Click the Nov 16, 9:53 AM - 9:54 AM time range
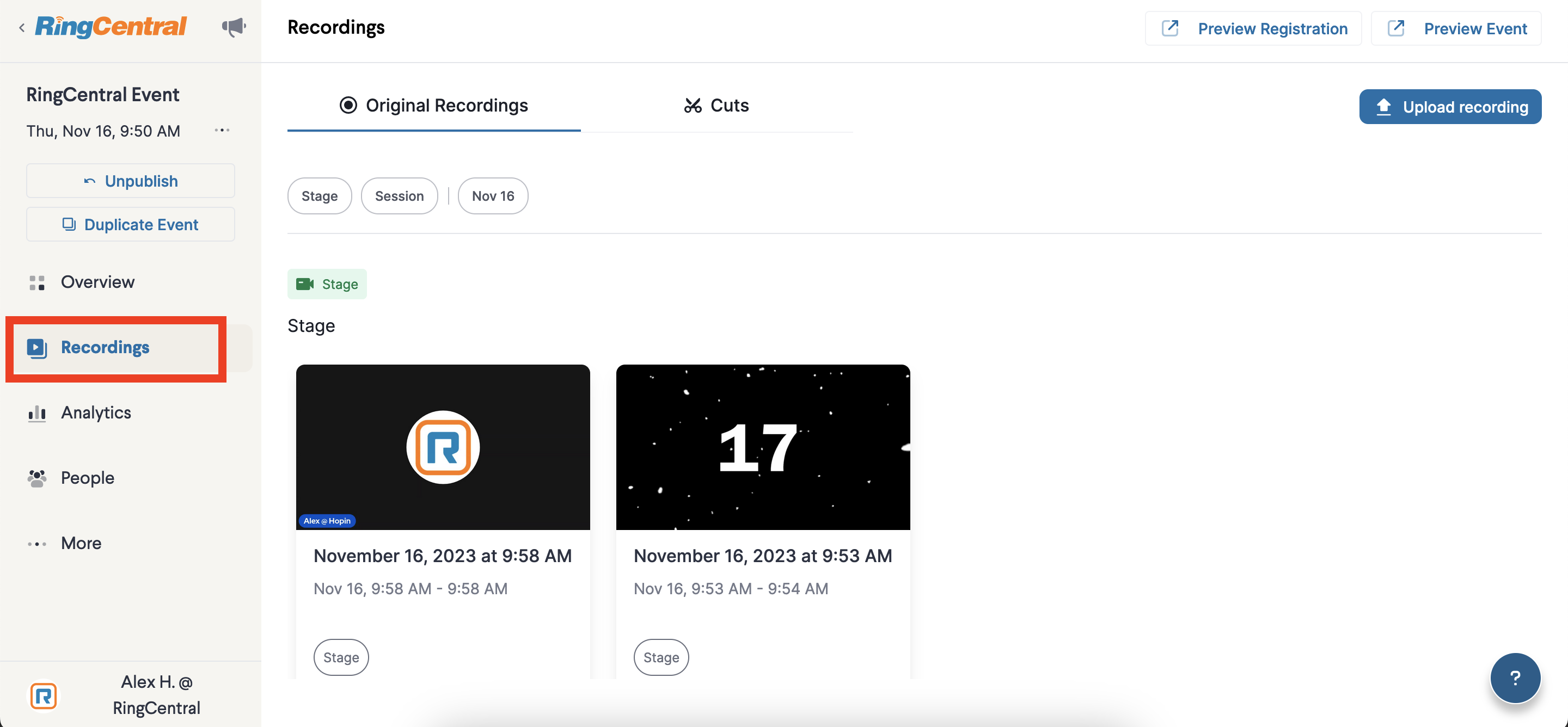The height and width of the screenshot is (727, 1568). (731, 589)
